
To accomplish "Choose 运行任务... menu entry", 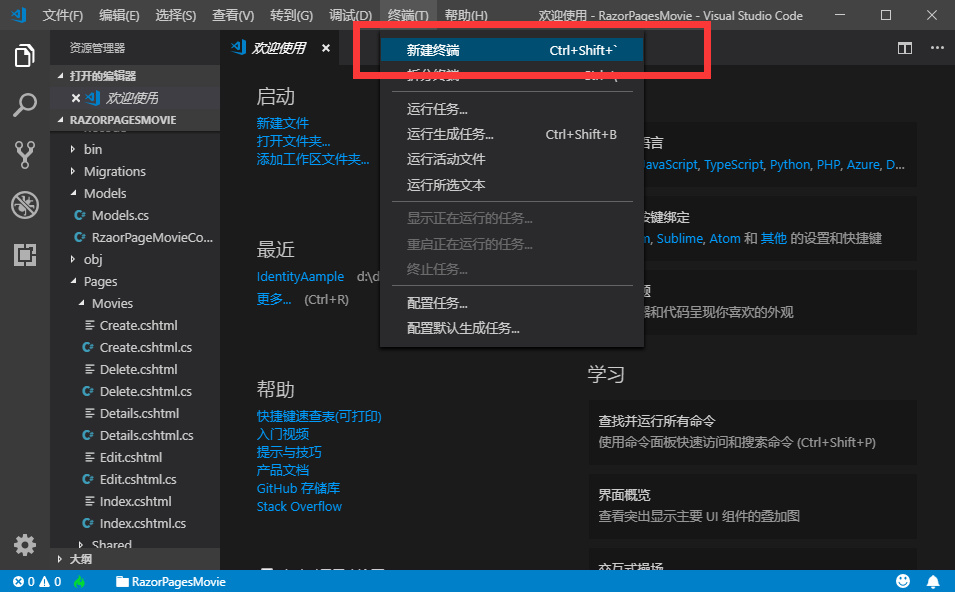I will 512,110.
